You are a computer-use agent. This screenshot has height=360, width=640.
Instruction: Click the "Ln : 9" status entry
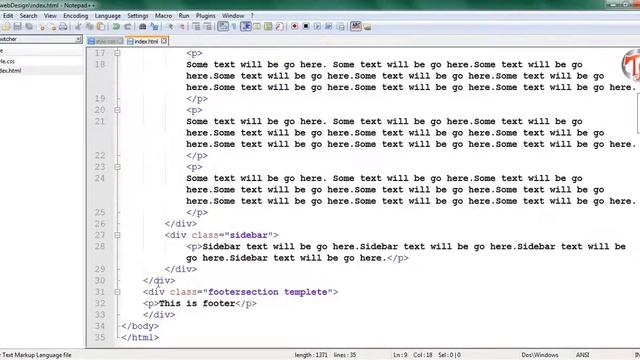coord(400,355)
